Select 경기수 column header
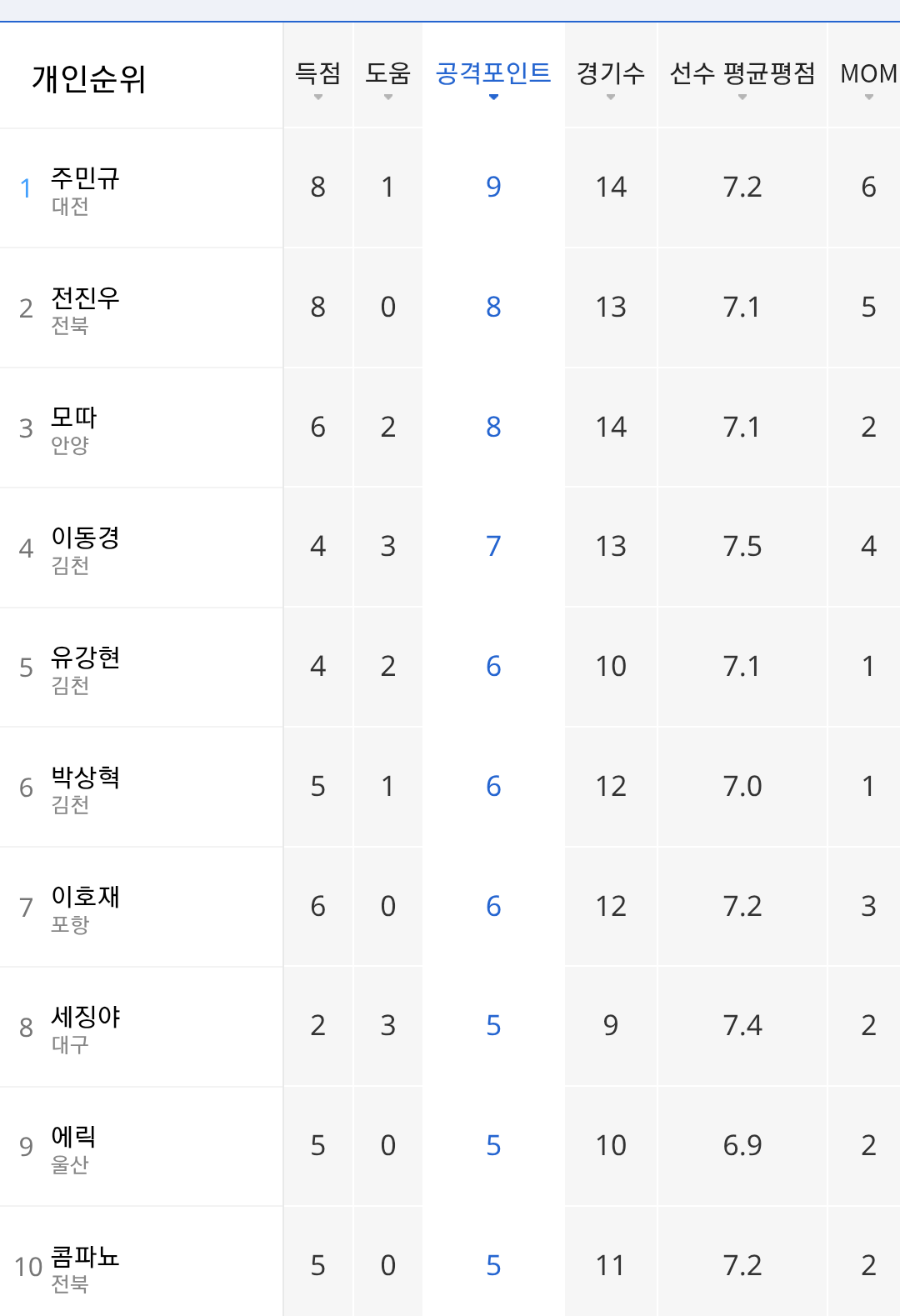Screen dimensions: 900x1316 click(611, 73)
